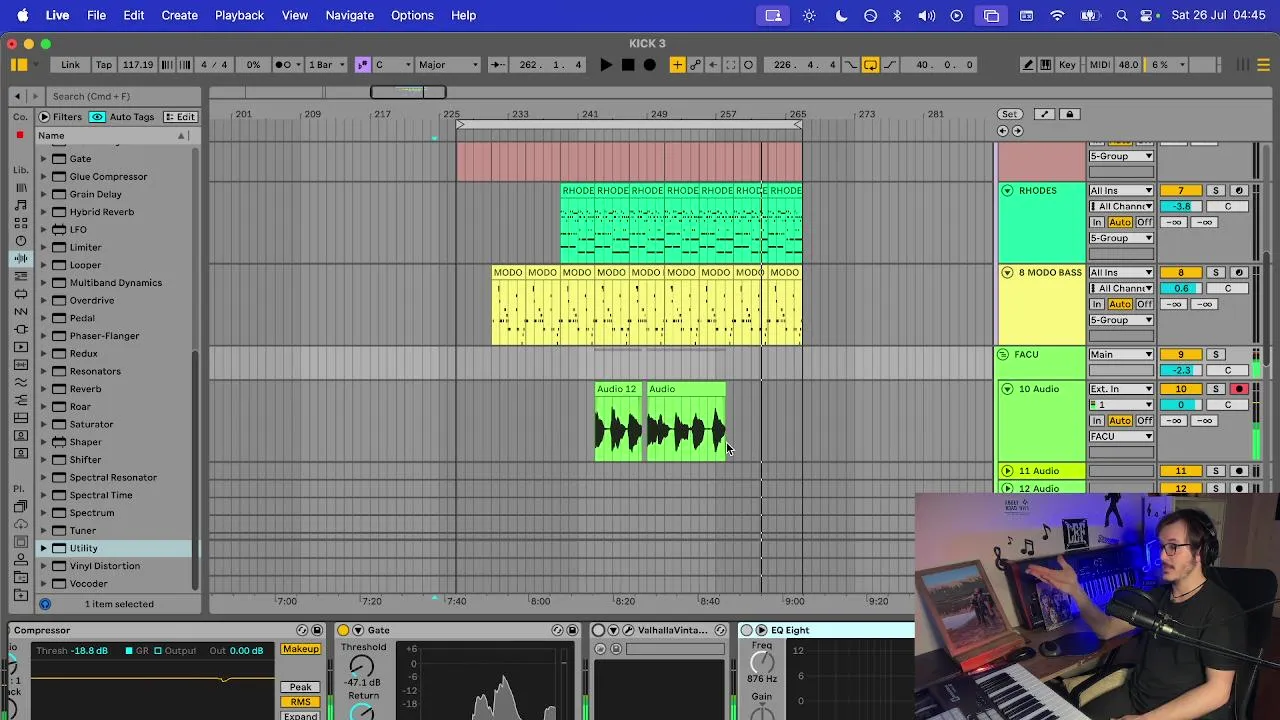Click the Punch-In switch icon
Image resolution: width=1280 pixels, height=720 pixels.
coord(851,65)
